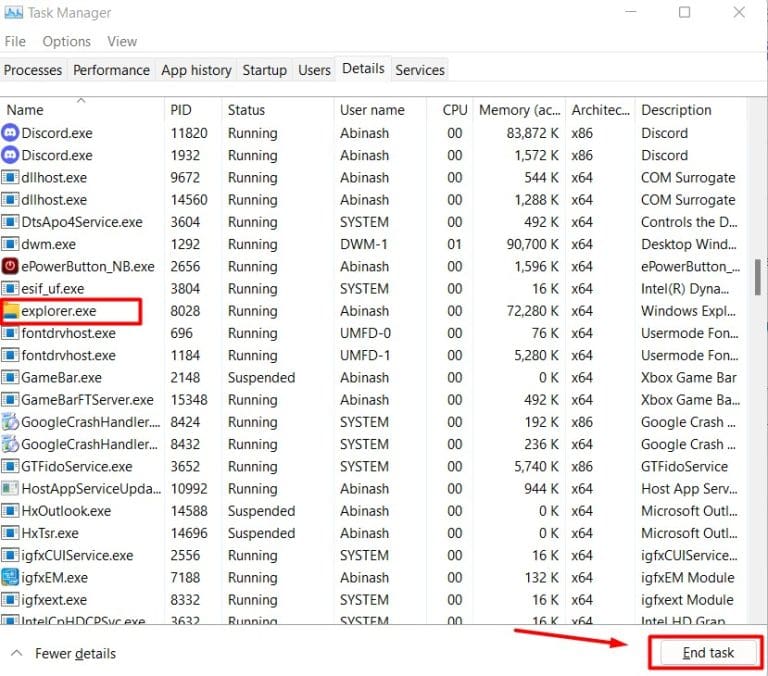Click the red ePowerButton_NB.exe icon
The width and height of the screenshot is (768, 676).
coord(11,267)
